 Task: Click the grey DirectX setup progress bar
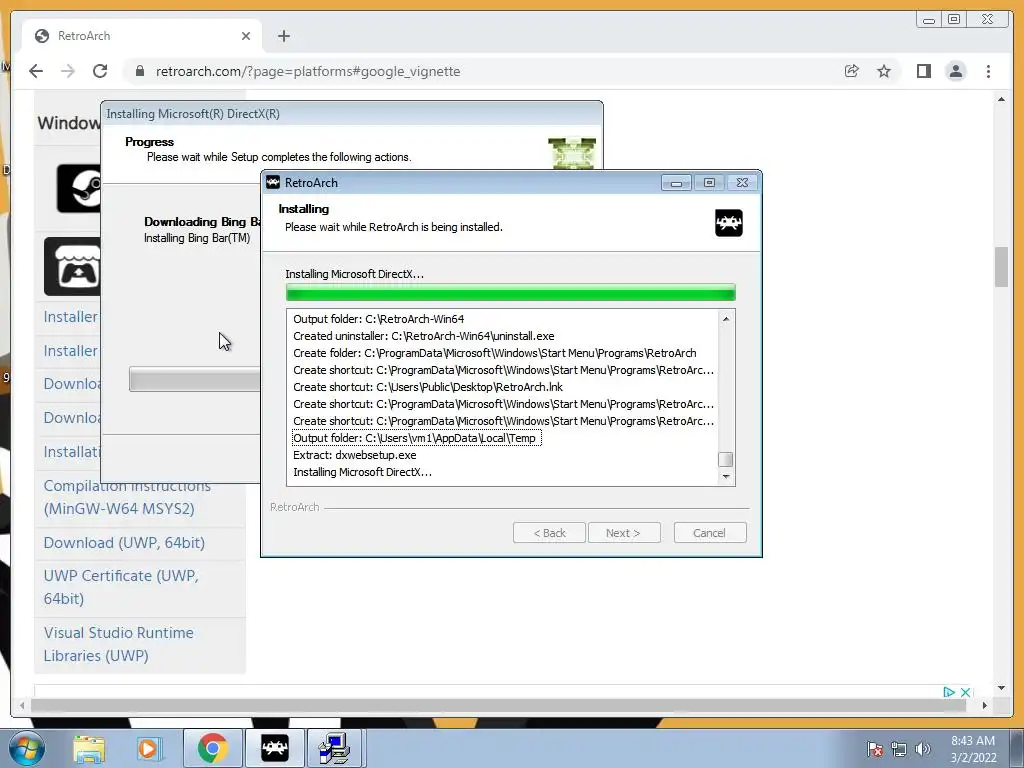(x=195, y=379)
